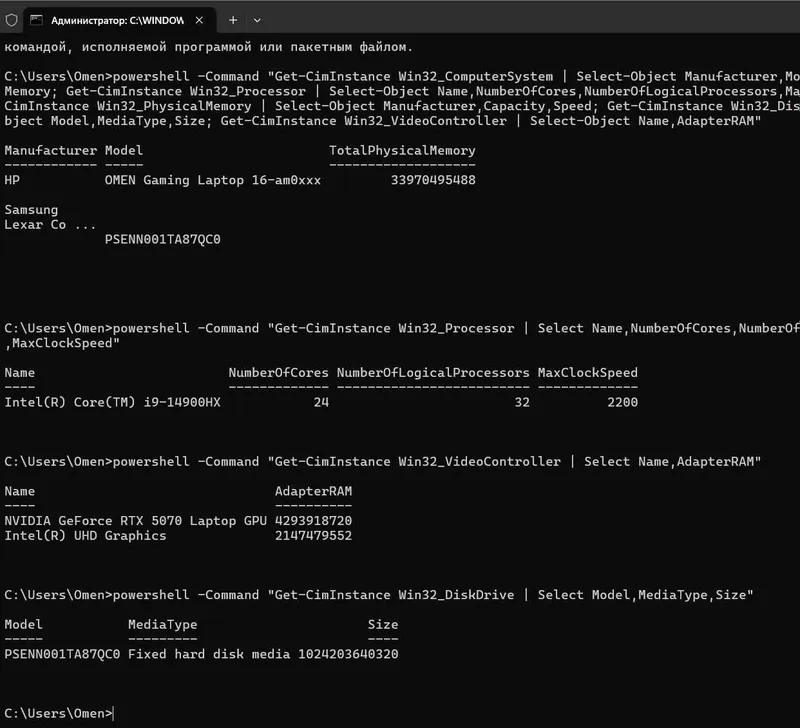Screen dimensions: 800x728
Task: Click the NumberOfLogicalProcessors column header
Action: click(433, 373)
